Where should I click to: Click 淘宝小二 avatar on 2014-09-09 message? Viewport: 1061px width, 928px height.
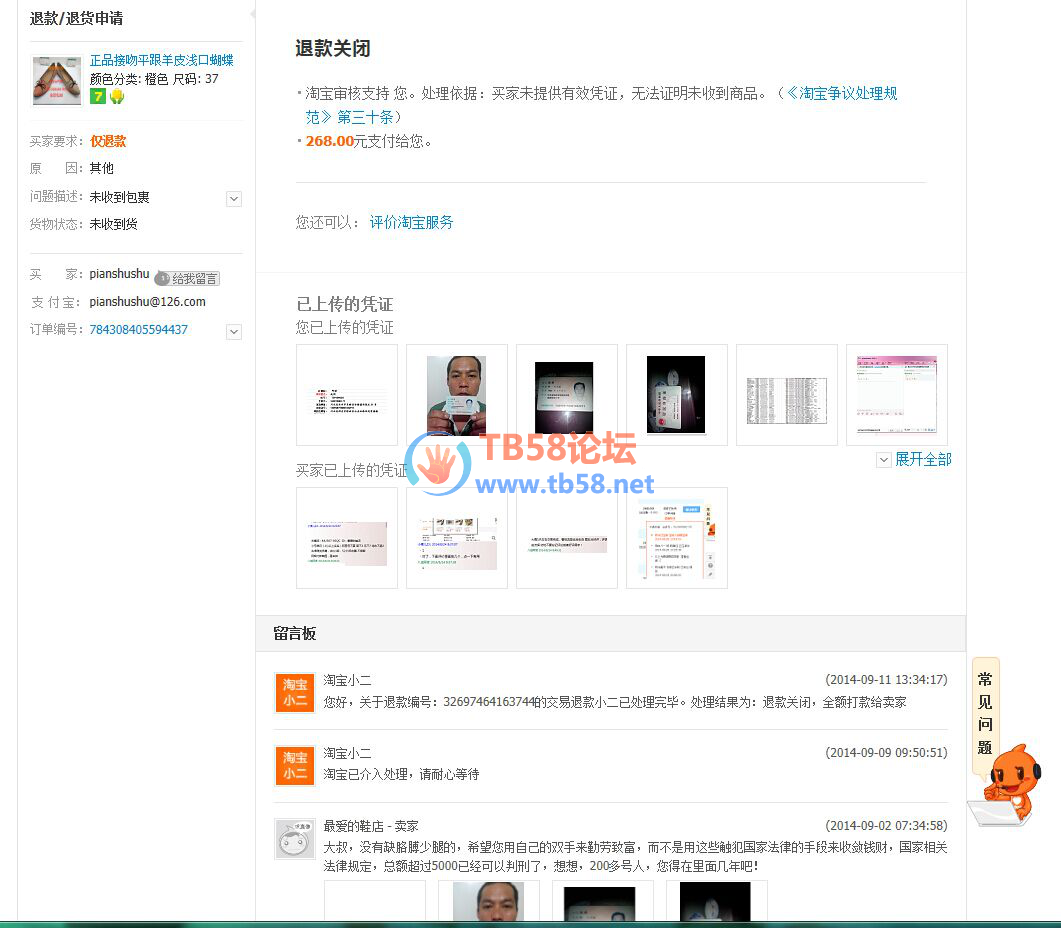295,766
